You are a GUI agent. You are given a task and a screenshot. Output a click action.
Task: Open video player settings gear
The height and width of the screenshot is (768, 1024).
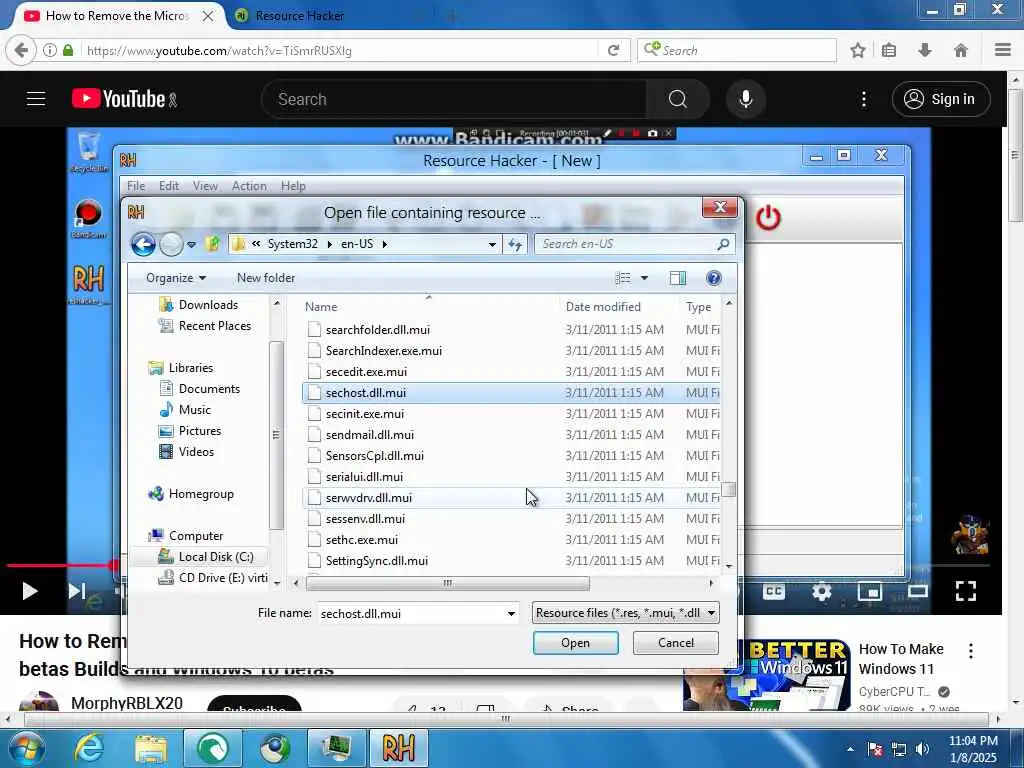(x=822, y=591)
